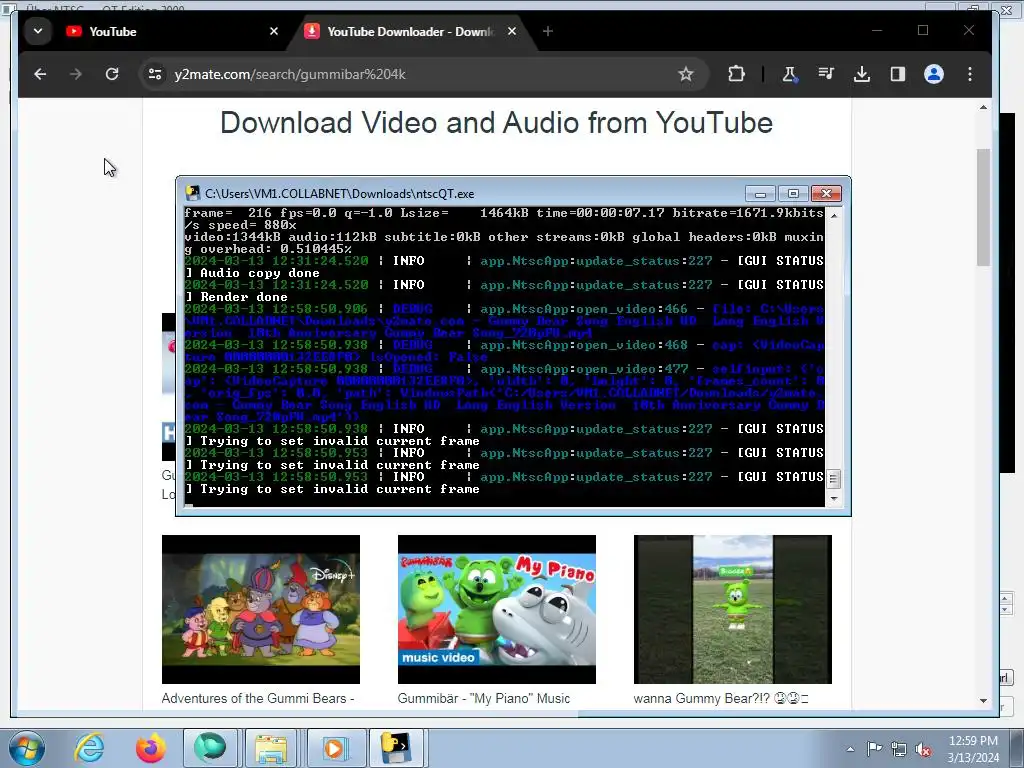1024x768 pixels.
Task: Click the ntscQT.exe console title bar icon
Action: tap(192, 193)
